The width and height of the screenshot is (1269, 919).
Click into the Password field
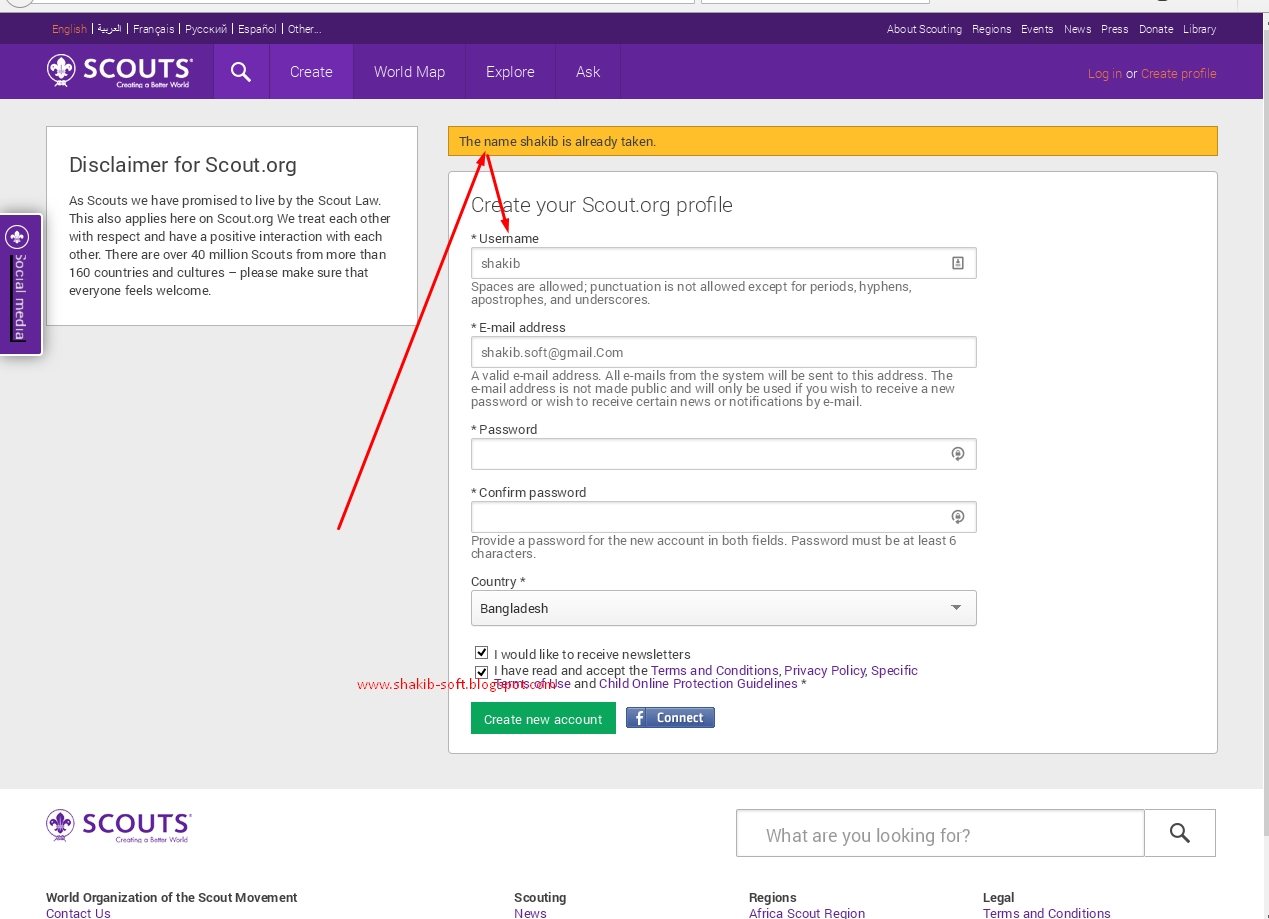(x=723, y=454)
